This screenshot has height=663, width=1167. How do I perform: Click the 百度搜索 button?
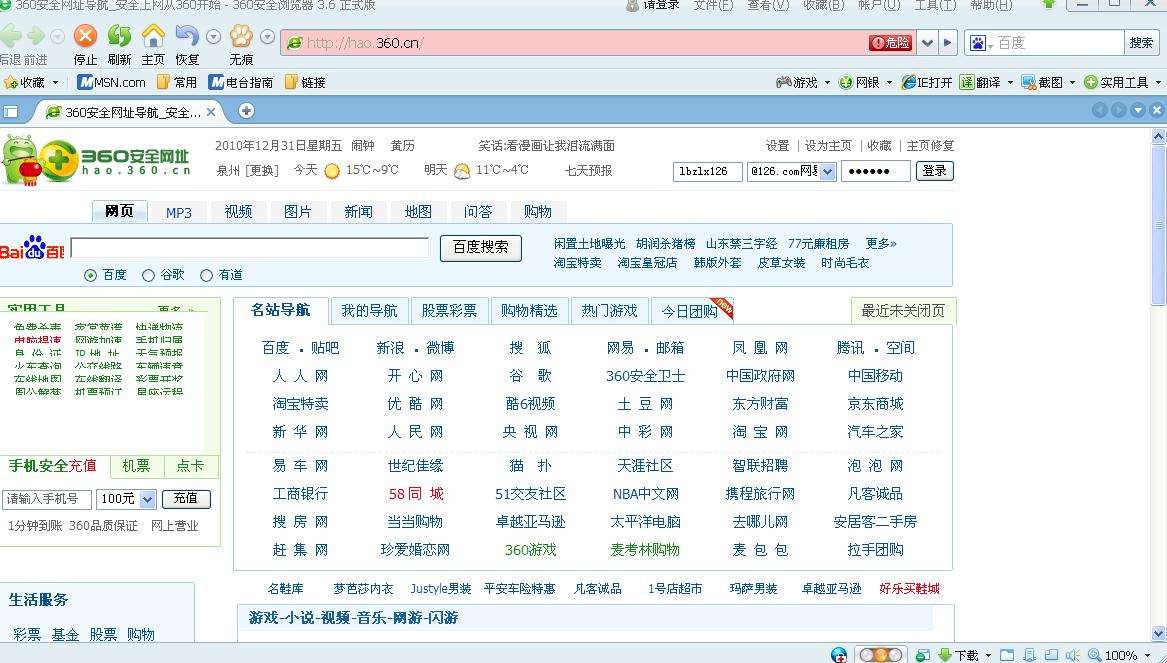pyautogui.click(x=481, y=248)
